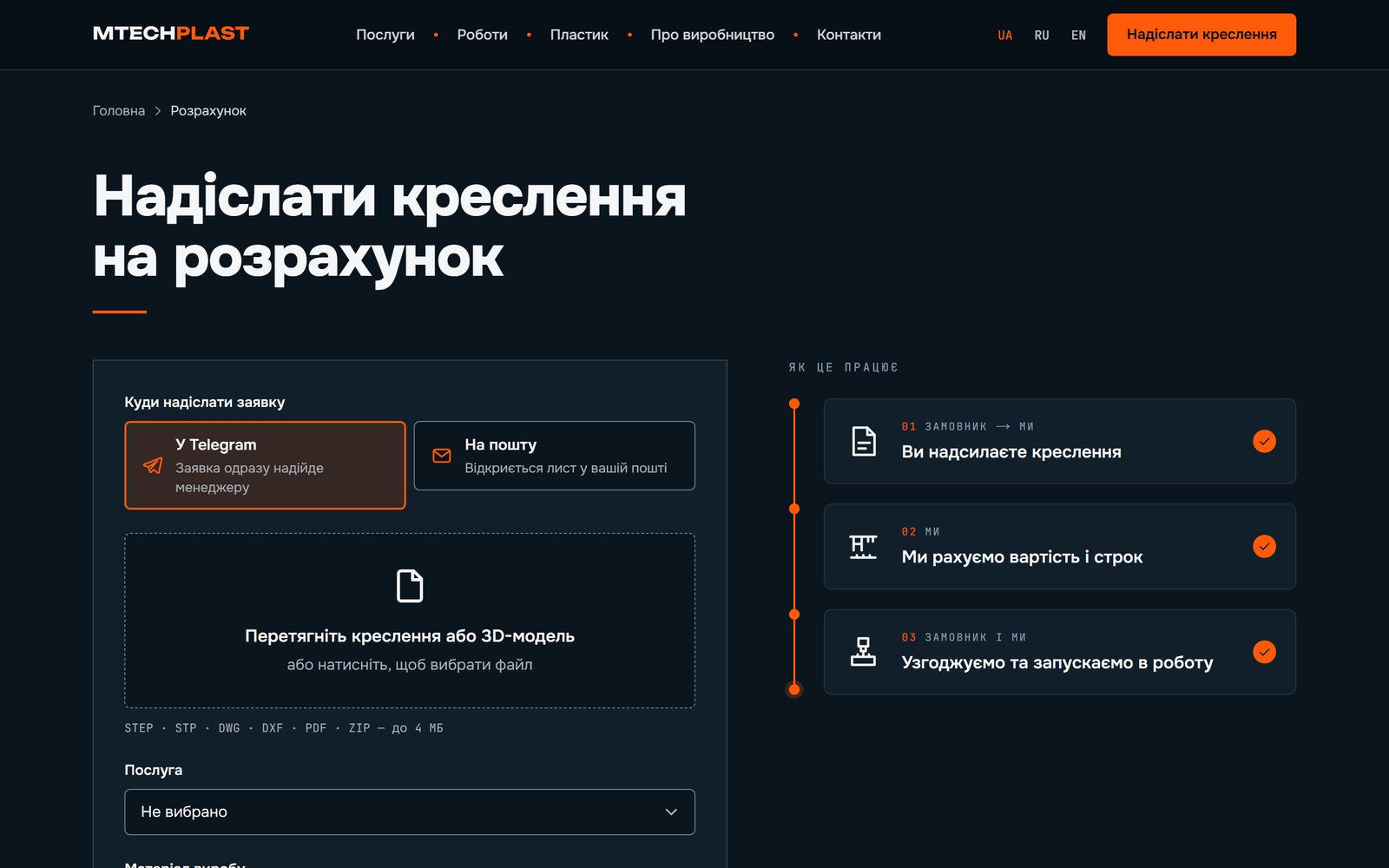1389x868 pixels.
Task: Click the timeline dot beside step 03
Action: [794, 615]
